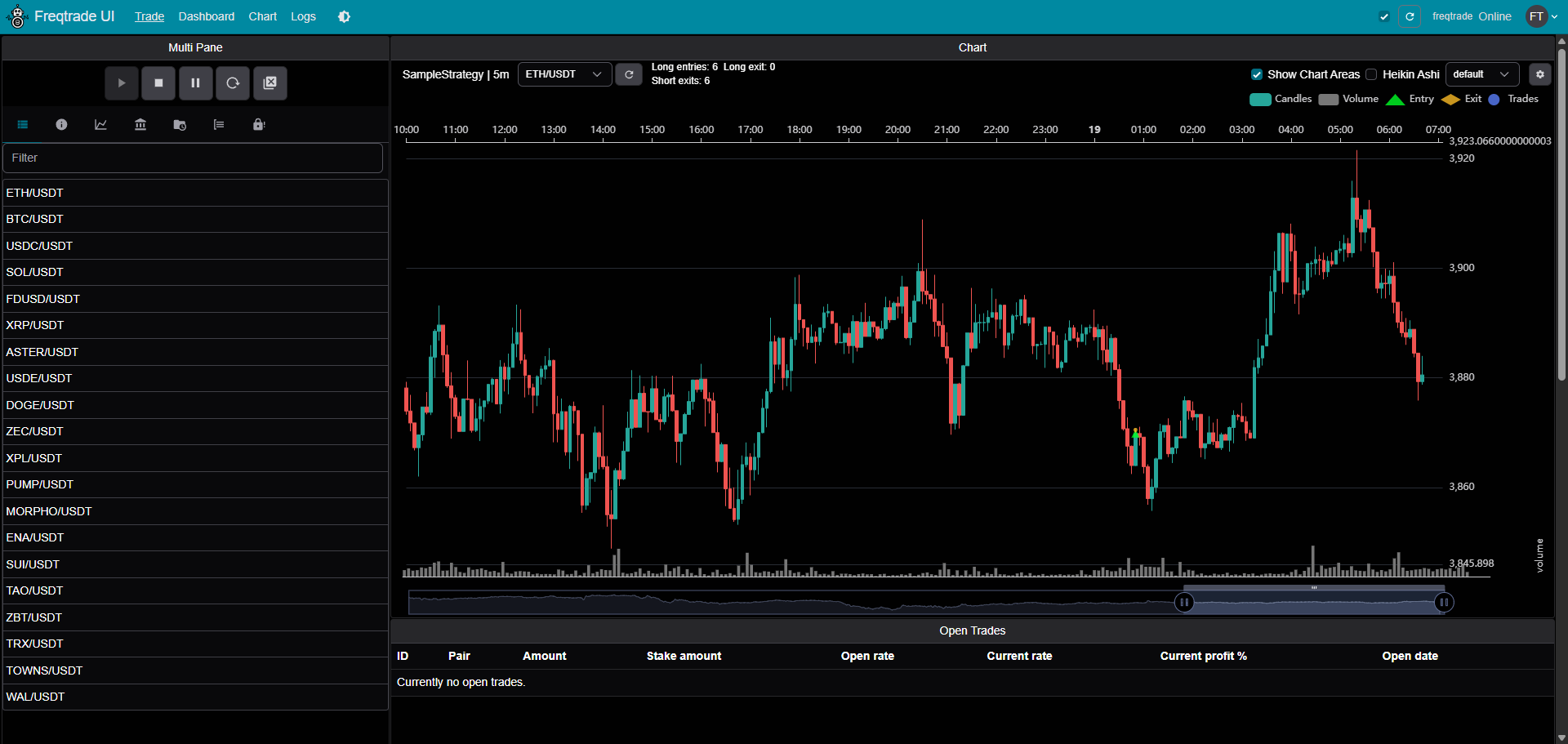This screenshot has width=1568, height=744.
Task: Open the bank-building balance icon tab
Action: tap(140, 125)
